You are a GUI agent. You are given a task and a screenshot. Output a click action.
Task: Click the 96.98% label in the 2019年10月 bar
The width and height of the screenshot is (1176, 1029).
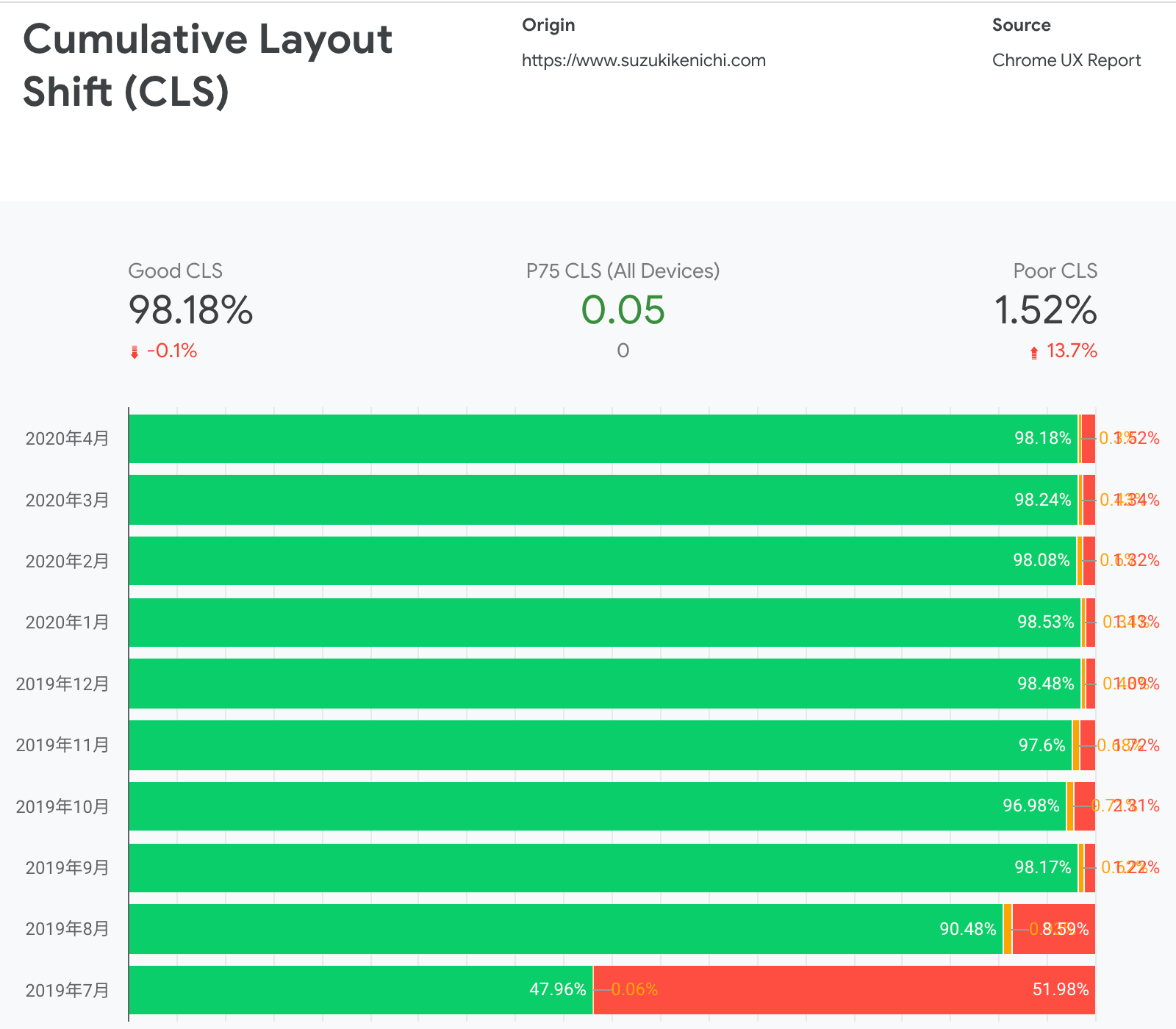pos(1031,806)
